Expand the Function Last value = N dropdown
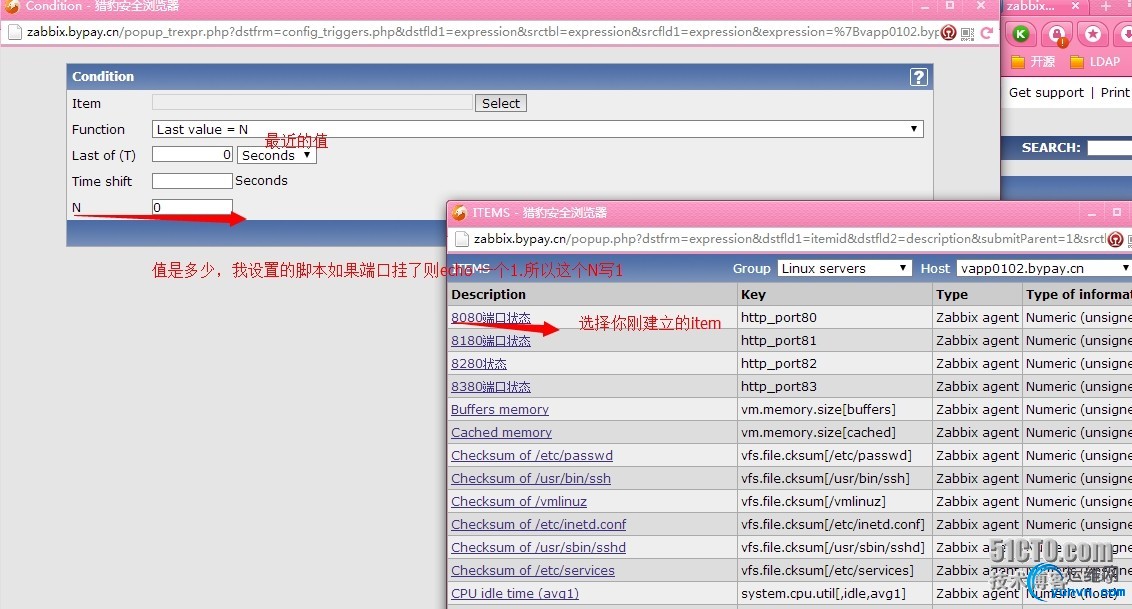The height and width of the screenshot is (609, 1132). pos(538,129)
